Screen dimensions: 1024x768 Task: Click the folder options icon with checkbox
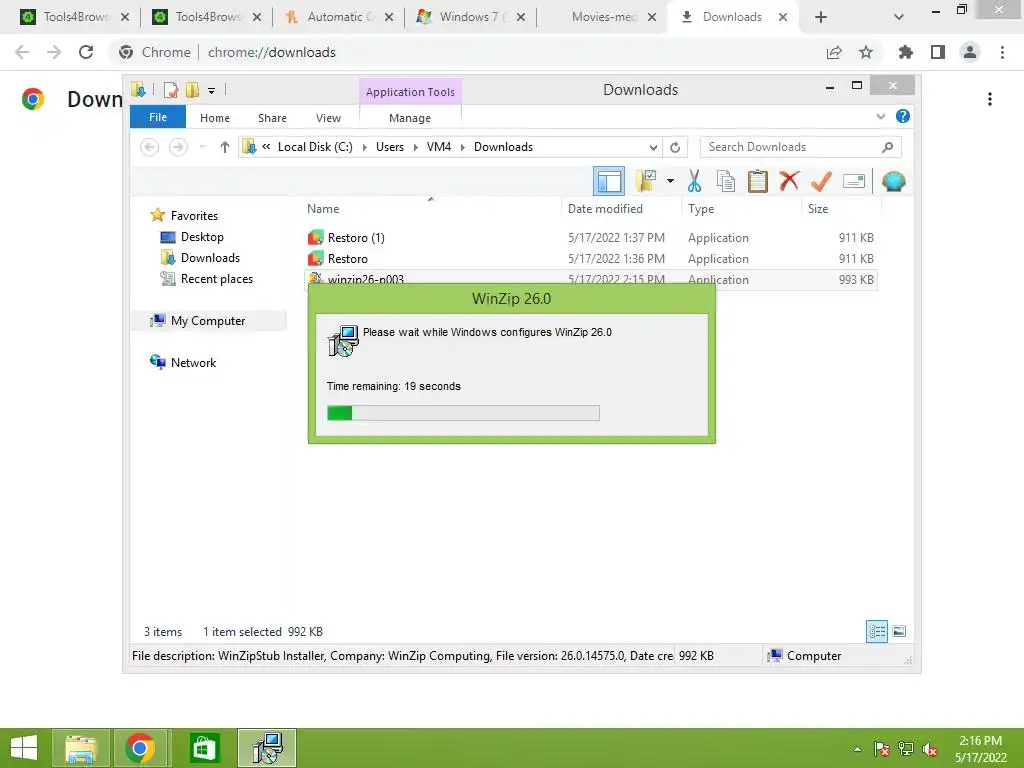pyautogui.click(x=646, y=181)
